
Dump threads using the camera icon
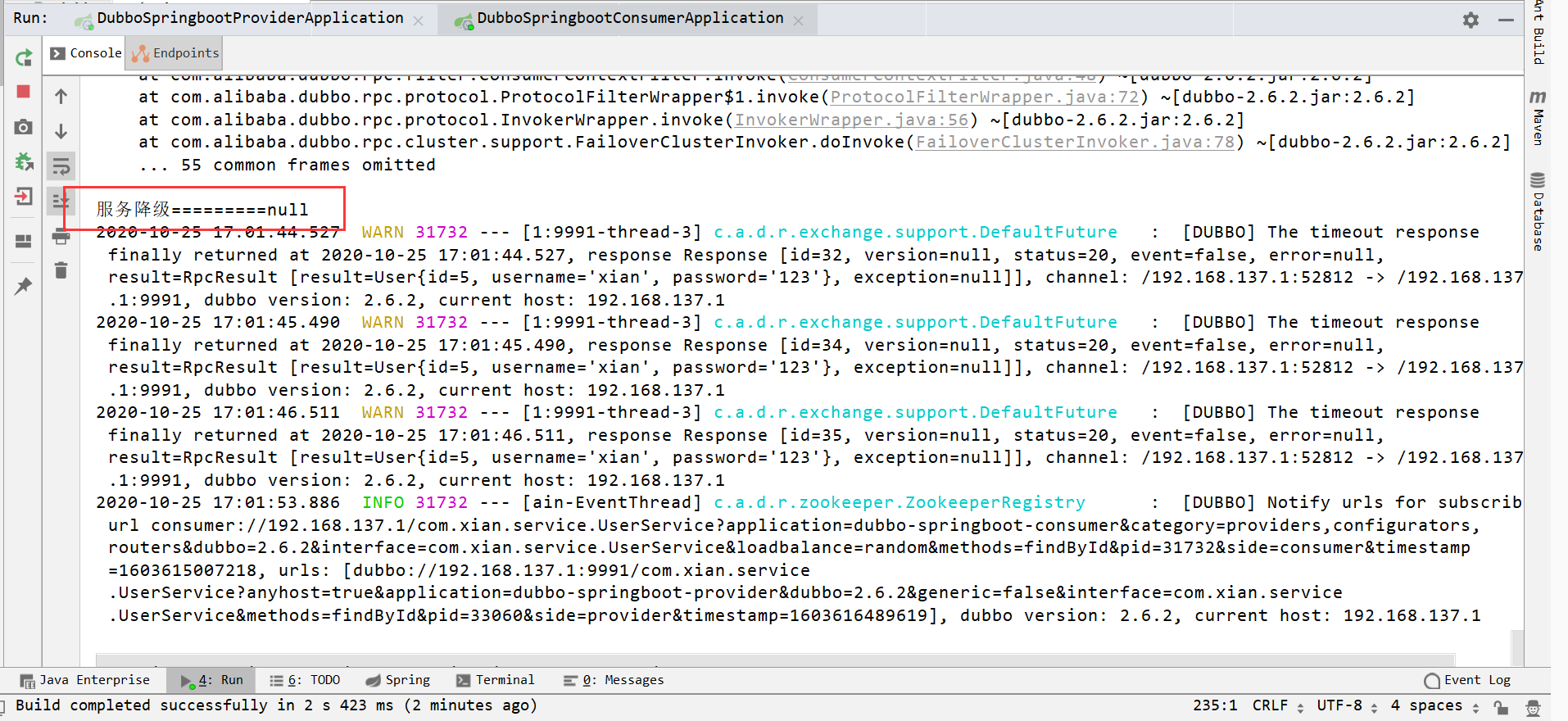24,127
